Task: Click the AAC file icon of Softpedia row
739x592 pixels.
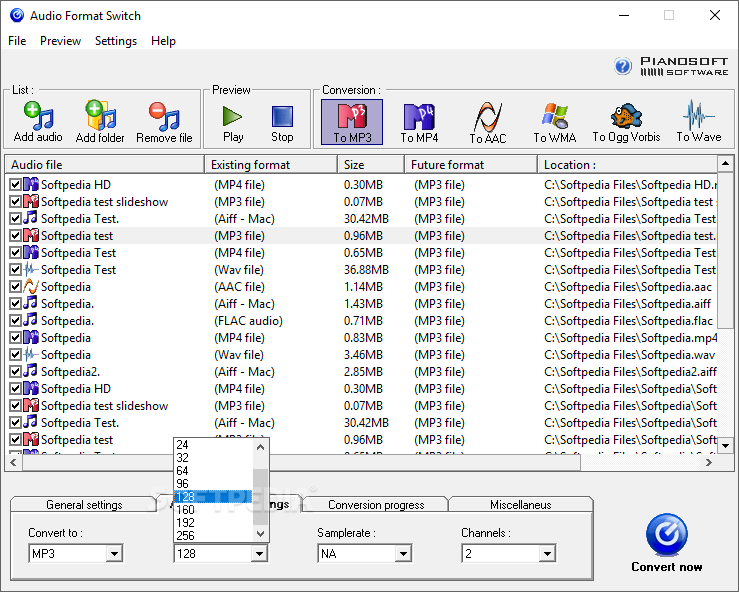Action: click(x=31, y=286)
